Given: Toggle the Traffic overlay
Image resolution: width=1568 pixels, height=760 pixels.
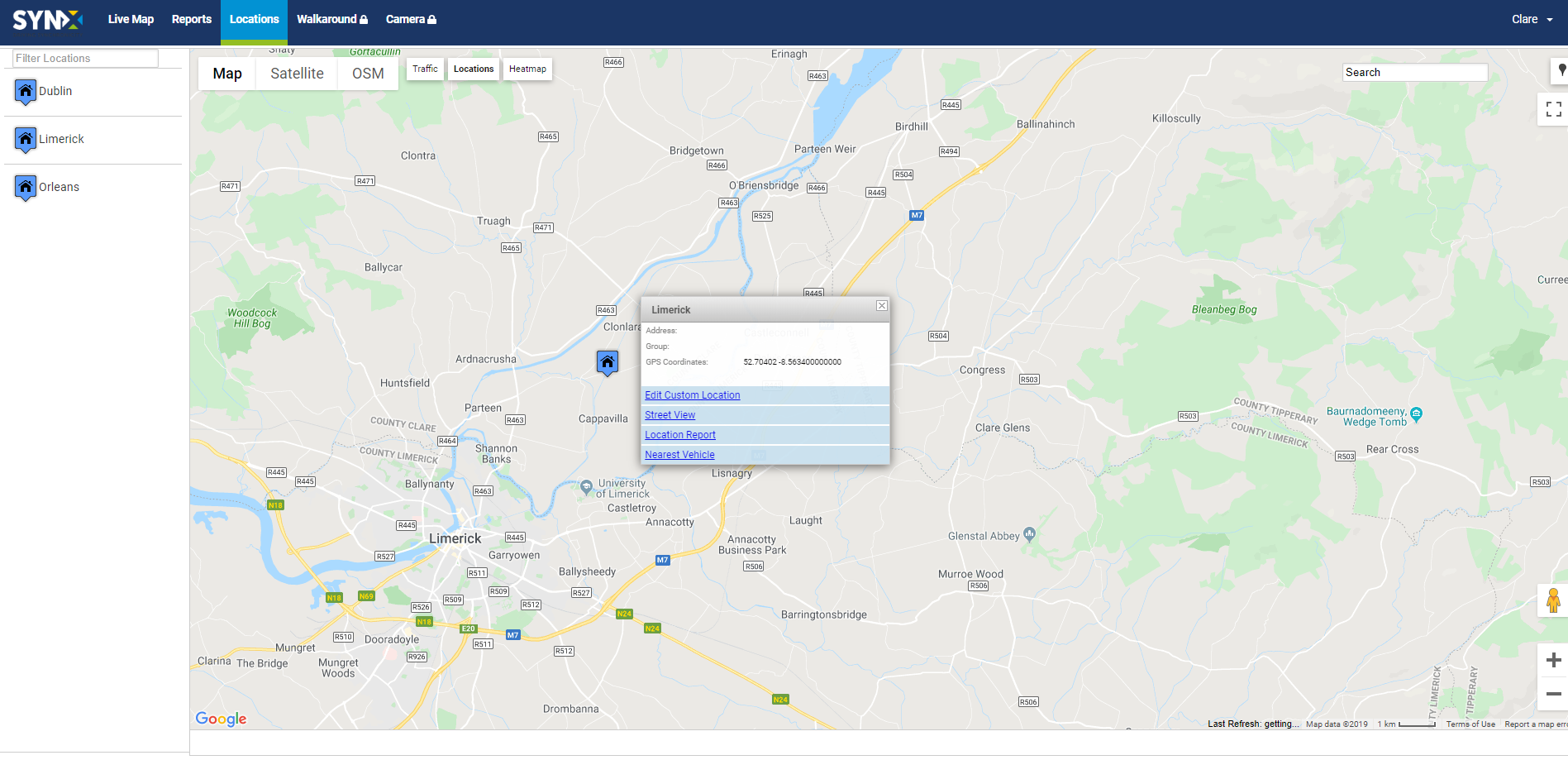Looking at the screenshot, I should [425, 69].
